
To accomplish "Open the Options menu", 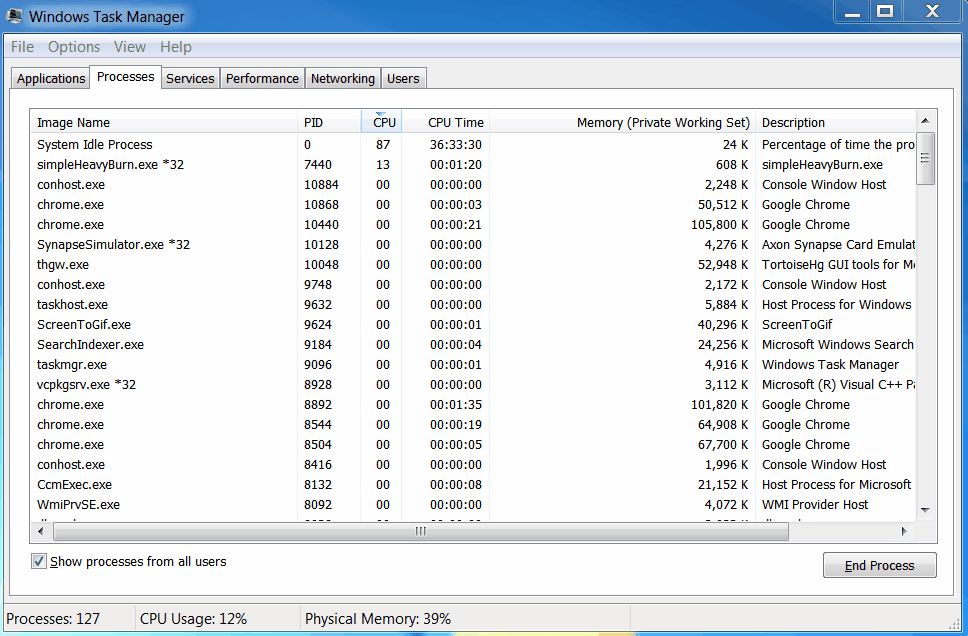I will pos(73,46).
